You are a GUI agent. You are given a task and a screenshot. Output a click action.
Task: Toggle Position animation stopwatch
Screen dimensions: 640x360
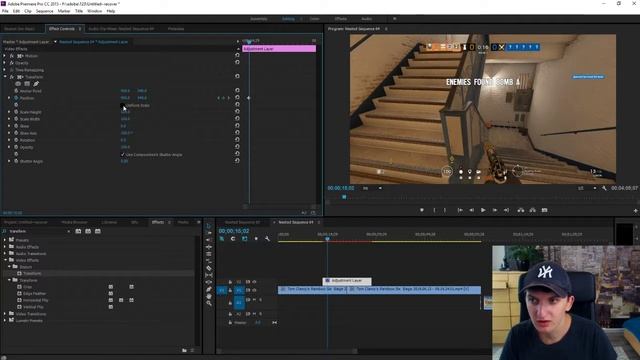16,98
